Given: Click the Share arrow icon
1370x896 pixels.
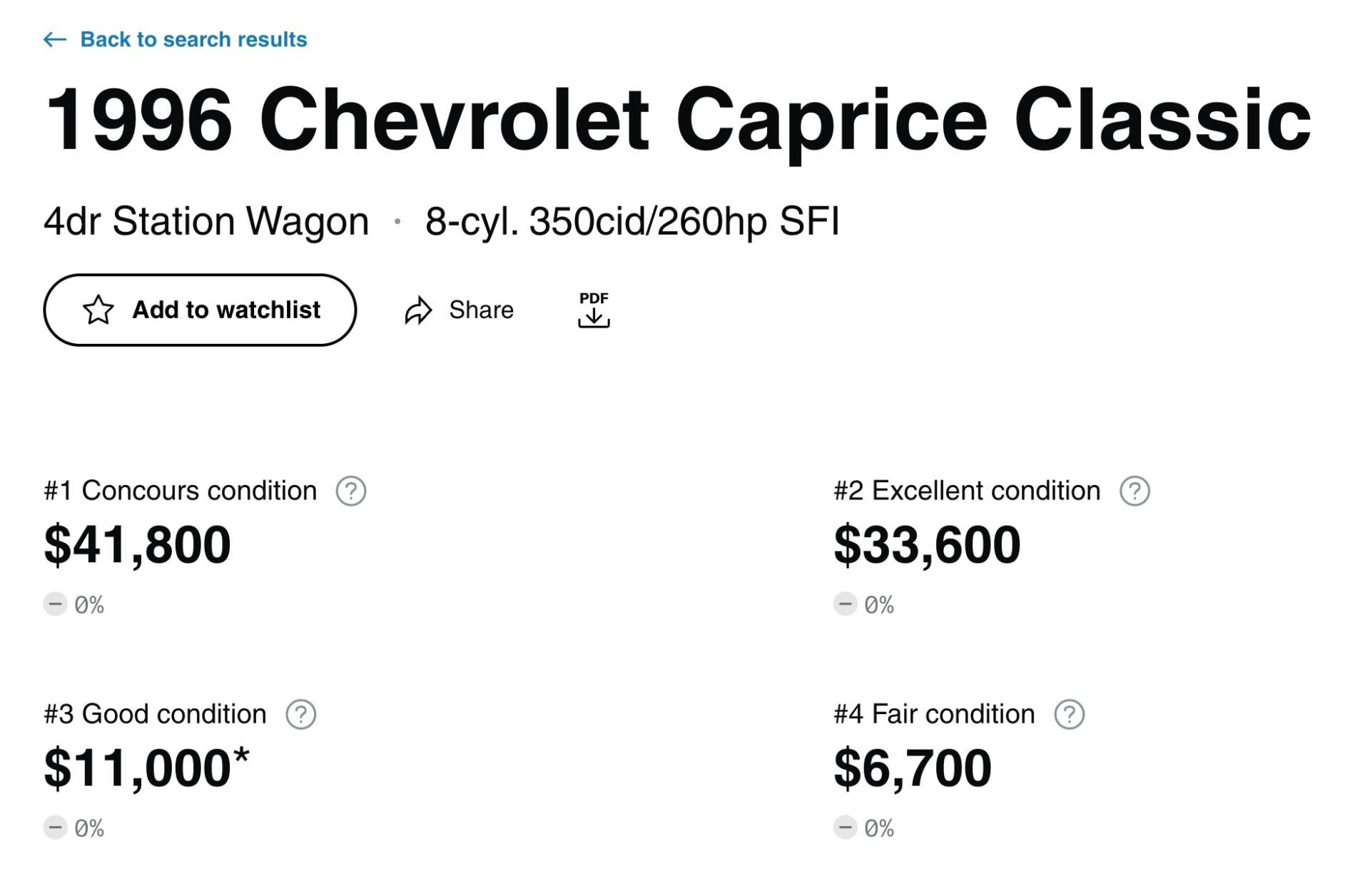Looking at the screenshot, I should click(419, 310).
